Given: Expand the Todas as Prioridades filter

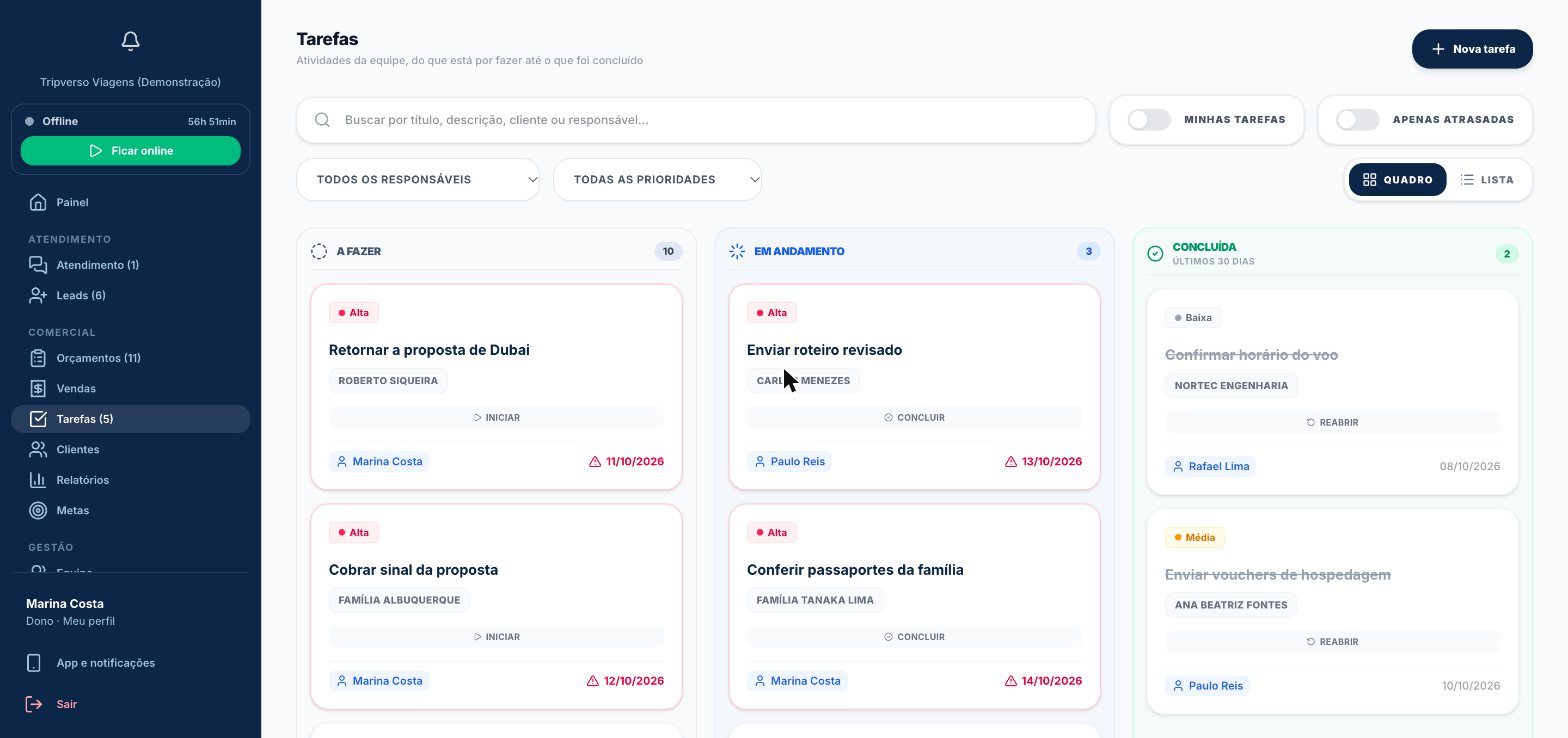Looking at the screenshot, I should coord(658,180).
